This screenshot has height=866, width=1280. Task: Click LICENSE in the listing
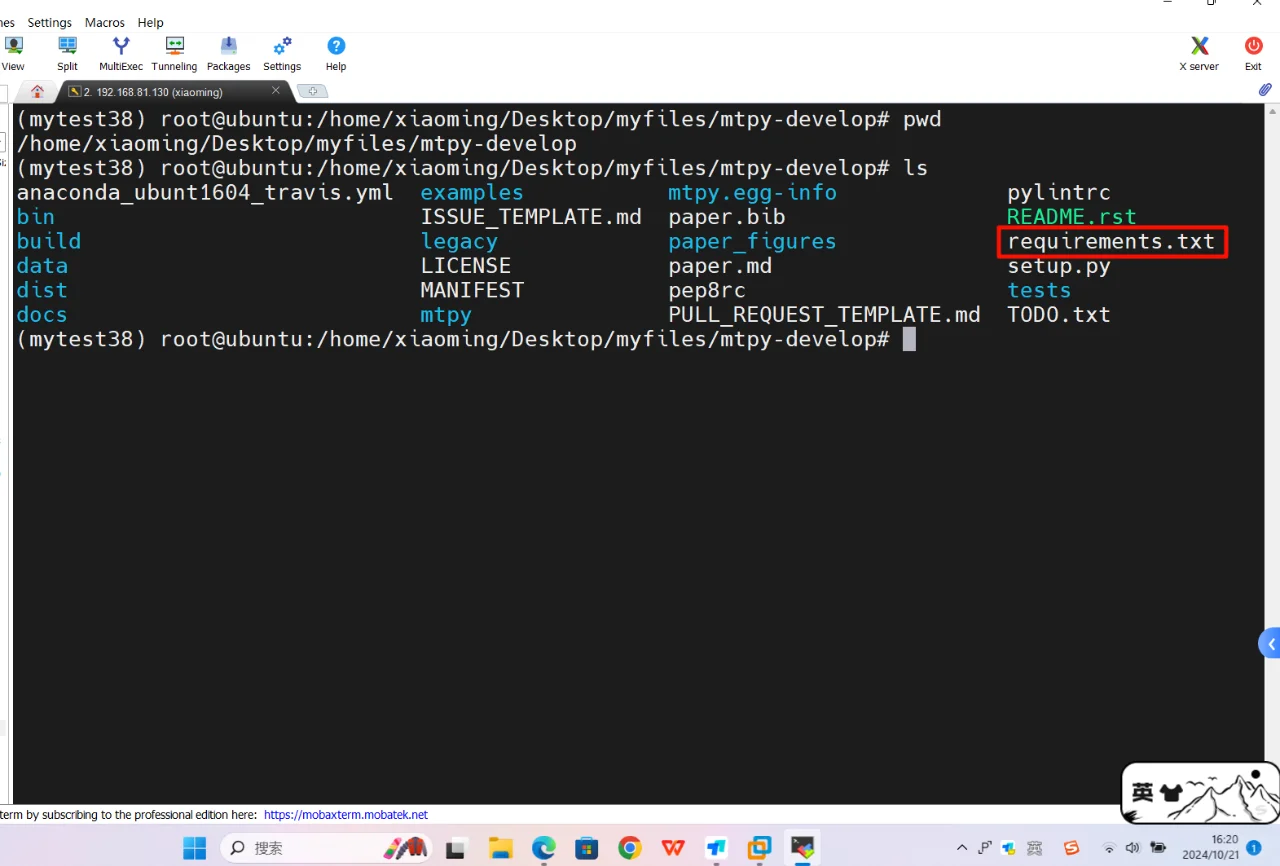pos(466,266)
